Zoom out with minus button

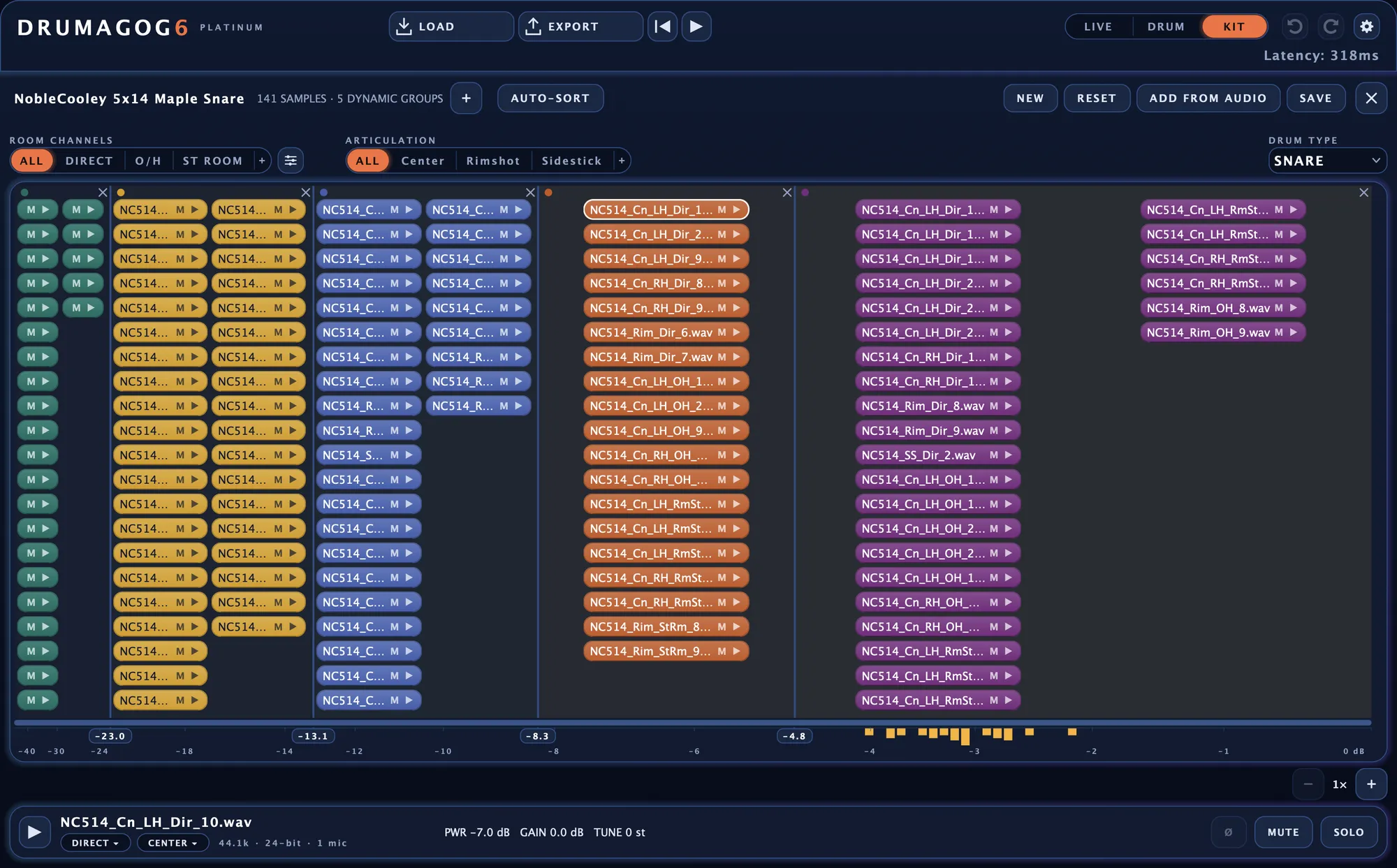coord(1308,784)
